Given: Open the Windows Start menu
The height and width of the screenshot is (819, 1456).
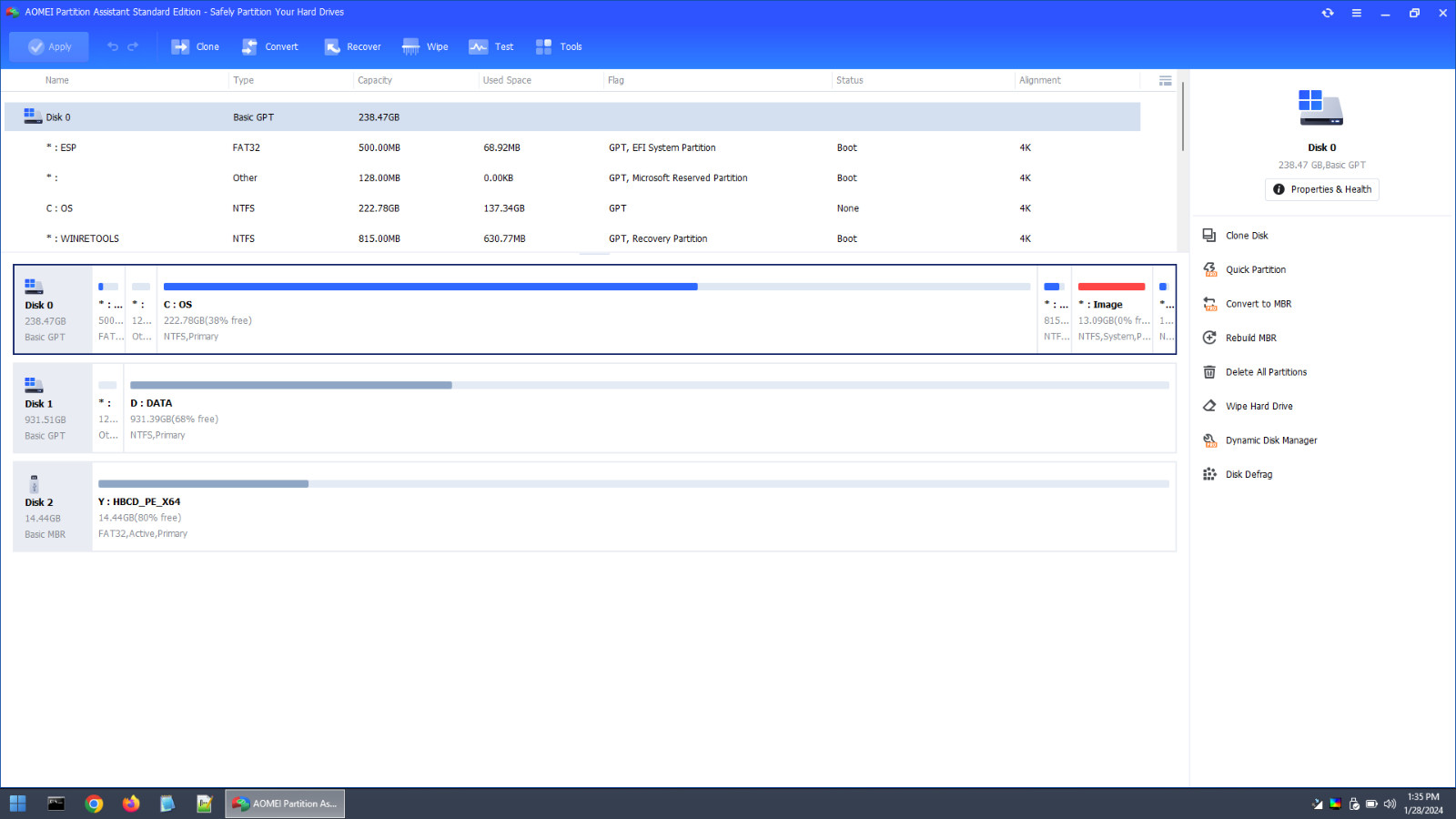Looking at the screenshot, I should (x=17, y=804).
